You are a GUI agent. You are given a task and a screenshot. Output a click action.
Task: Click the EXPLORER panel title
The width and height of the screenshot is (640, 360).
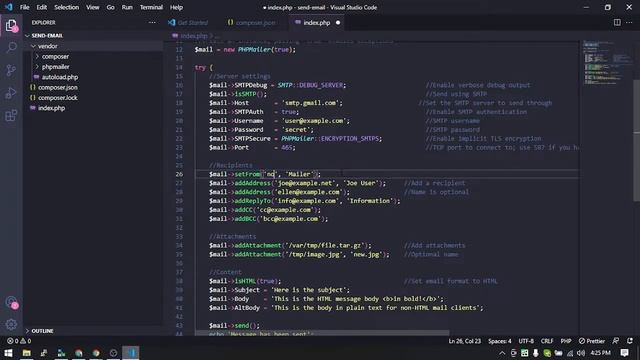[x=44, y=22]
